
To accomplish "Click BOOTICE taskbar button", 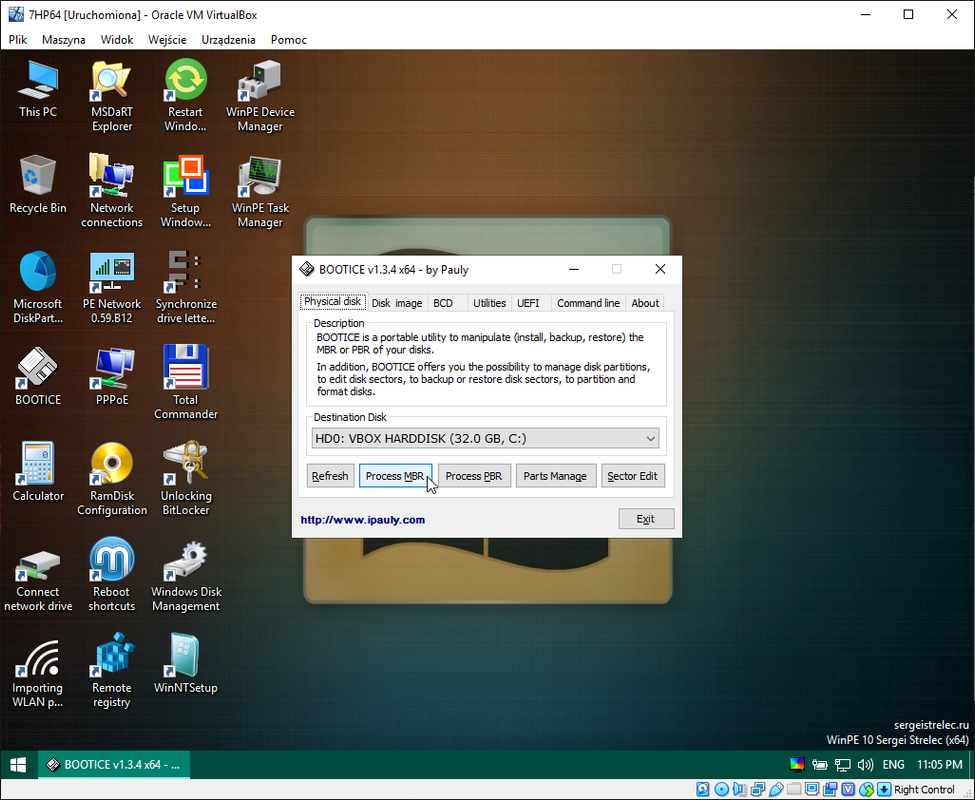I will click(114, 765).
